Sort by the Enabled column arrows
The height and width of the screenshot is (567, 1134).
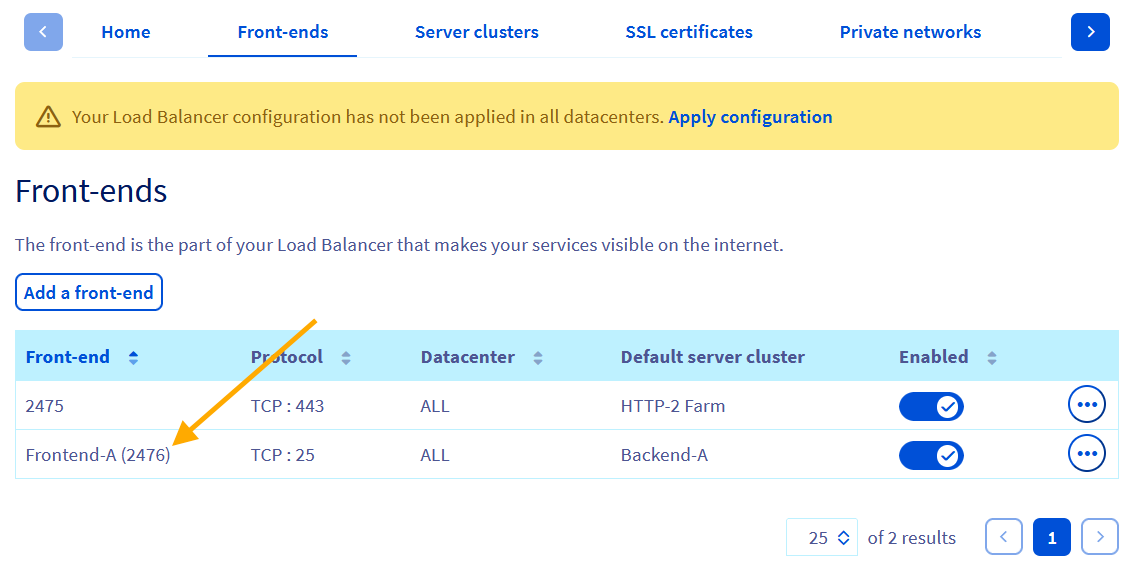tap(992, 357)
